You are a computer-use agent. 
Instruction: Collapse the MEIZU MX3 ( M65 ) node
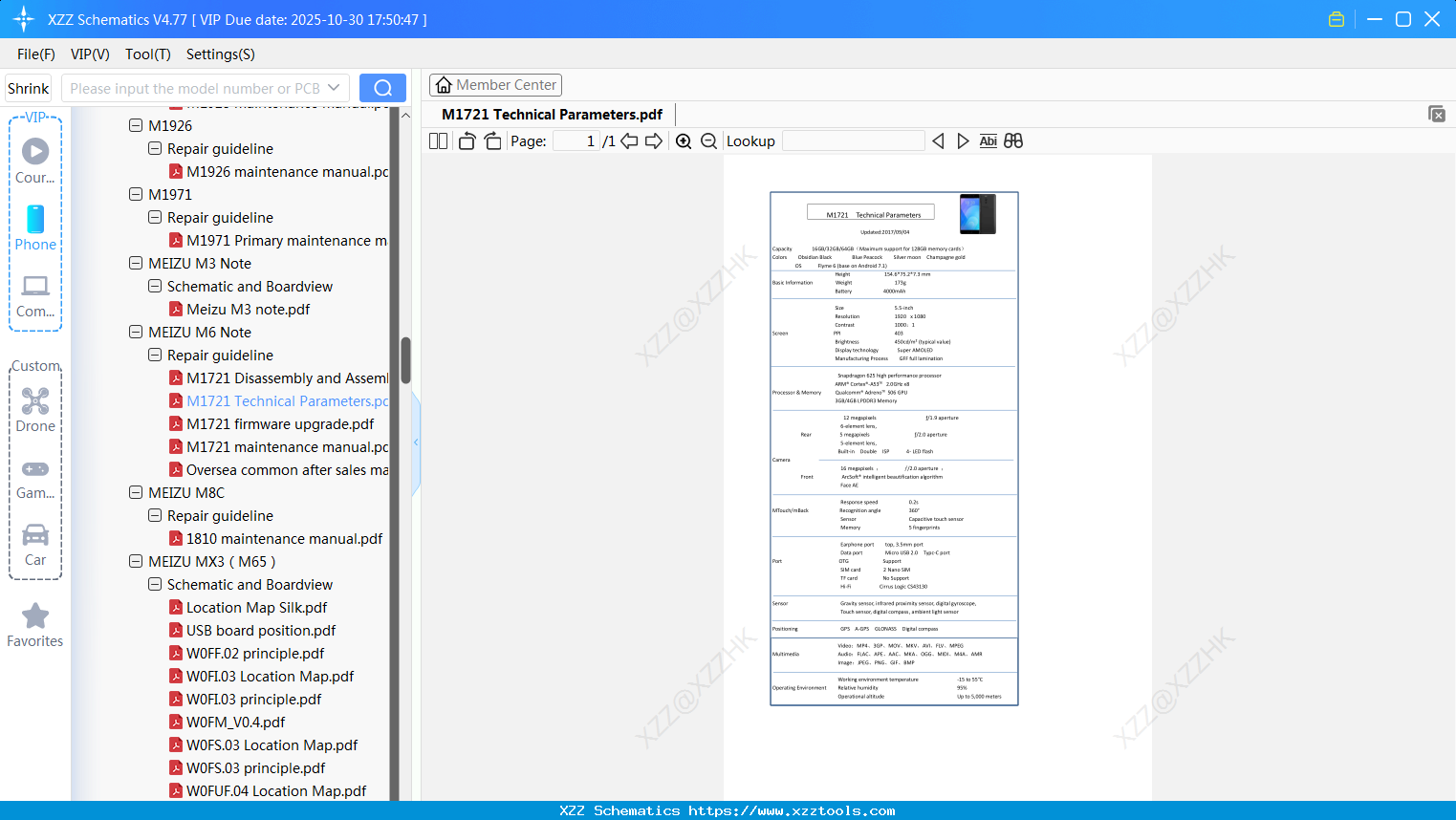[136, 561]
